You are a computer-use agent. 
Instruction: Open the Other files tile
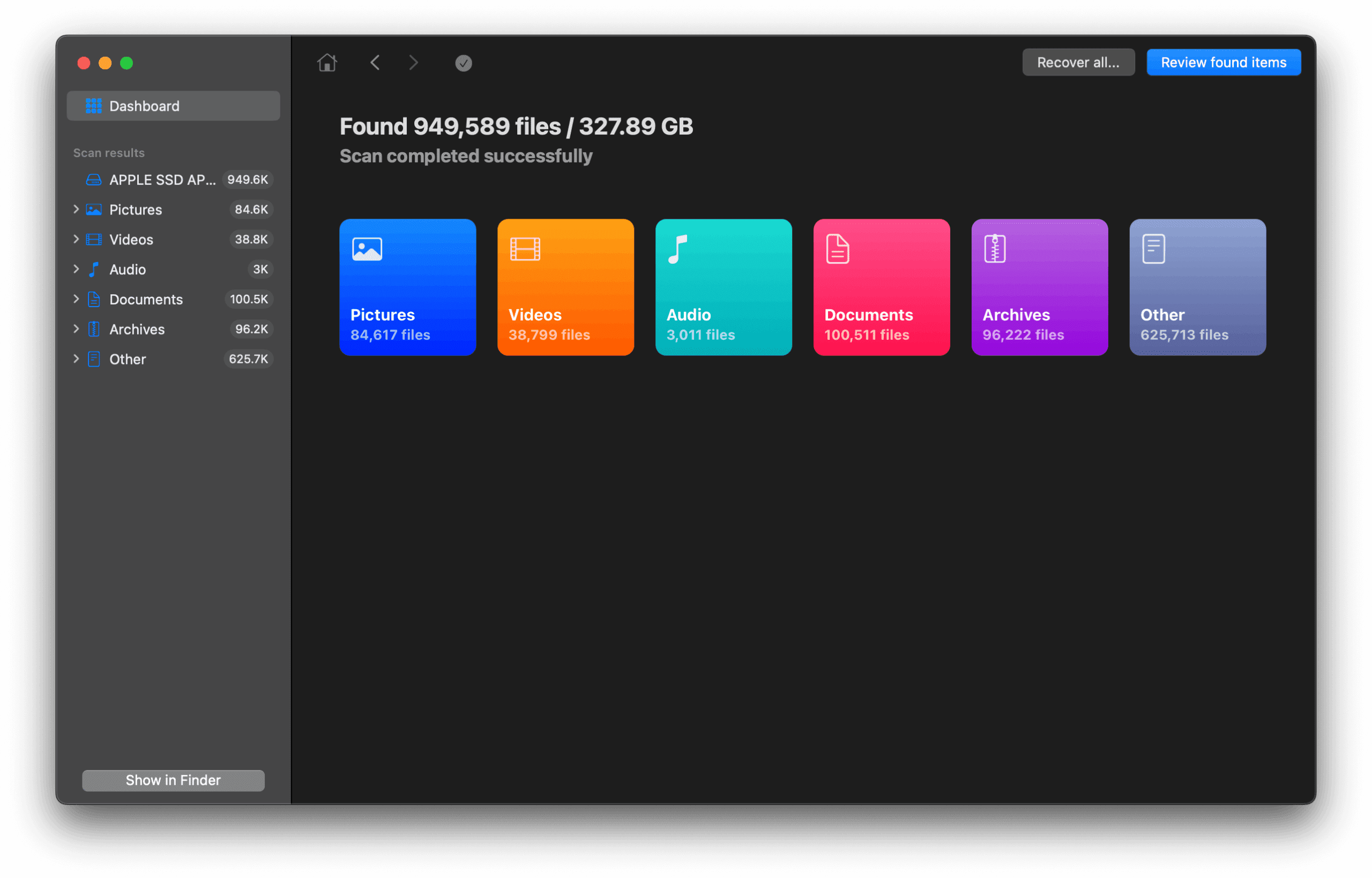[x=1197, y=287]
